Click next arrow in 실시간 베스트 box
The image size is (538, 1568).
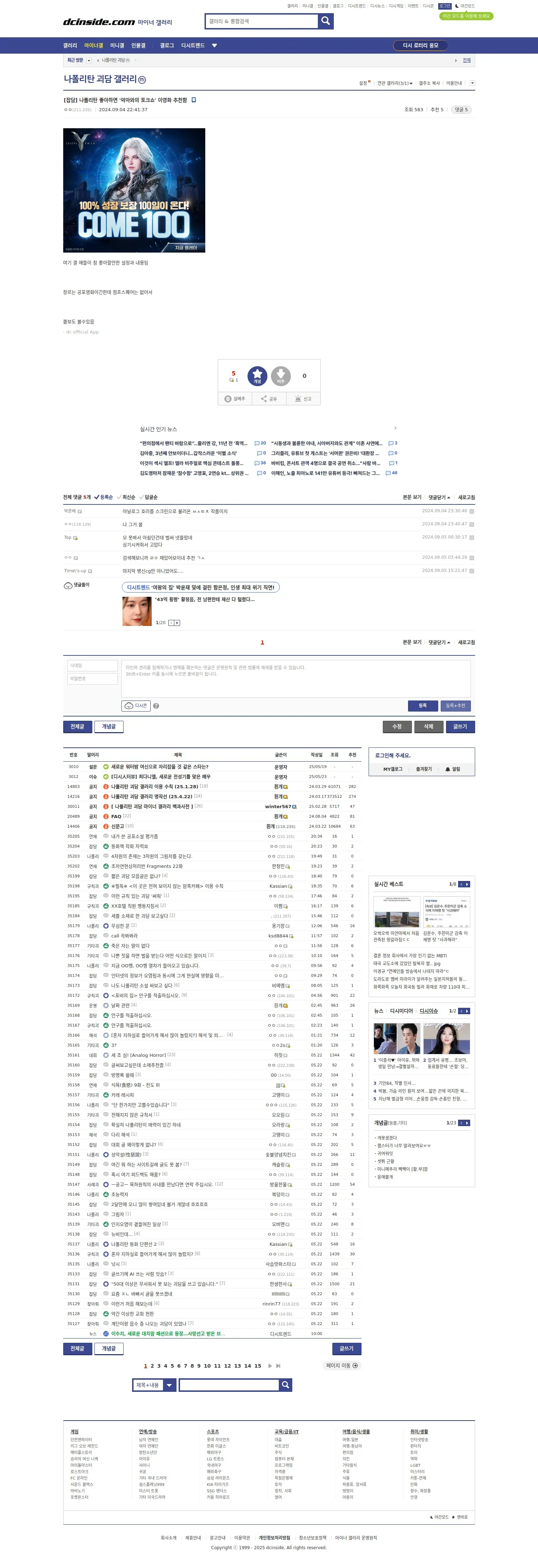pos(467,885)
